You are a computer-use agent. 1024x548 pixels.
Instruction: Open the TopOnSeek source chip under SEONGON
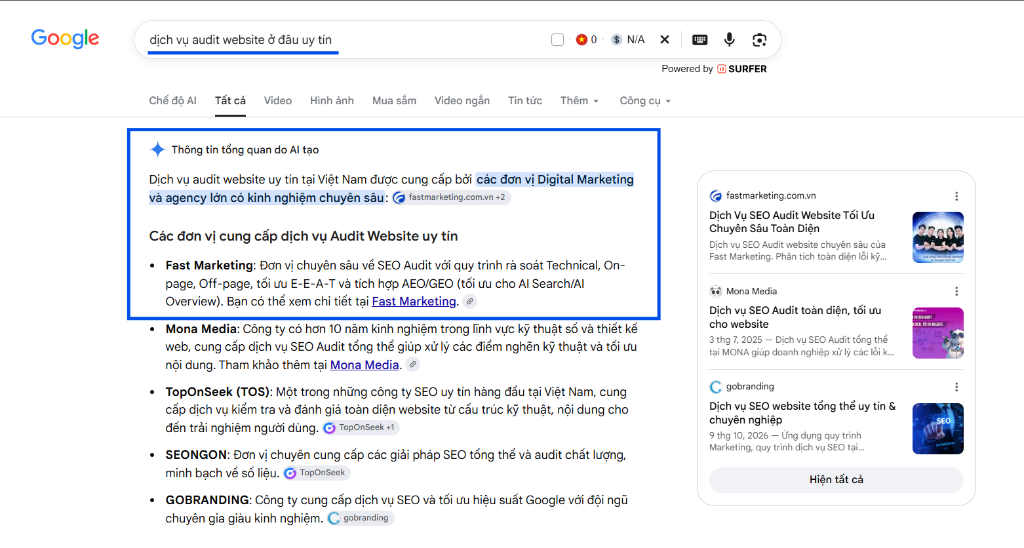[x=316, y=473]
